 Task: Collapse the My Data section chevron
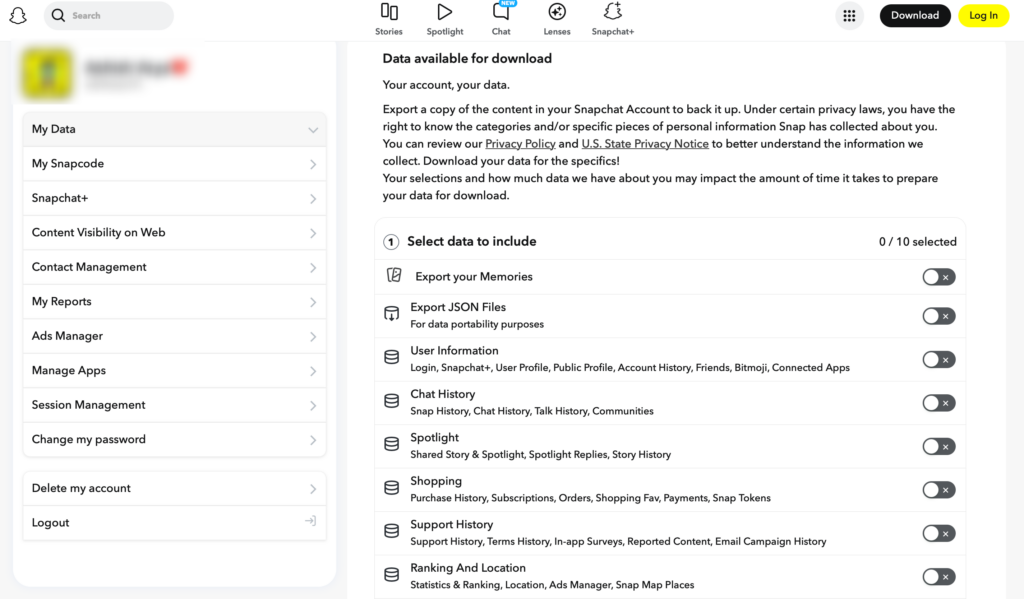tap(313, 130)
